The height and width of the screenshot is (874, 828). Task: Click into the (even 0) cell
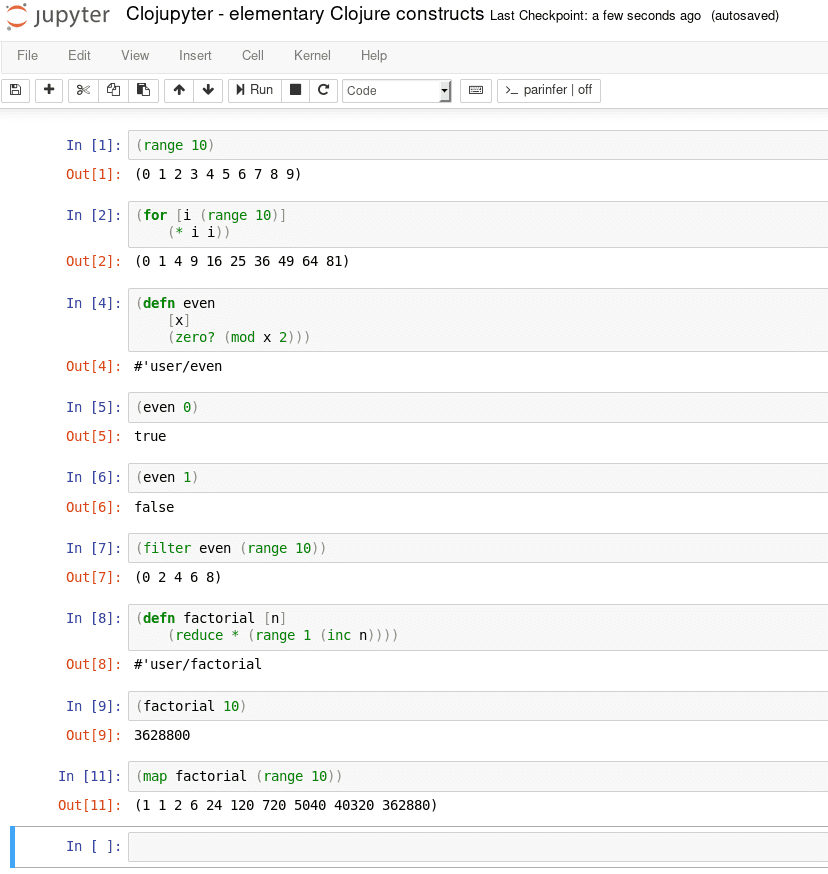tap(478, 407)
